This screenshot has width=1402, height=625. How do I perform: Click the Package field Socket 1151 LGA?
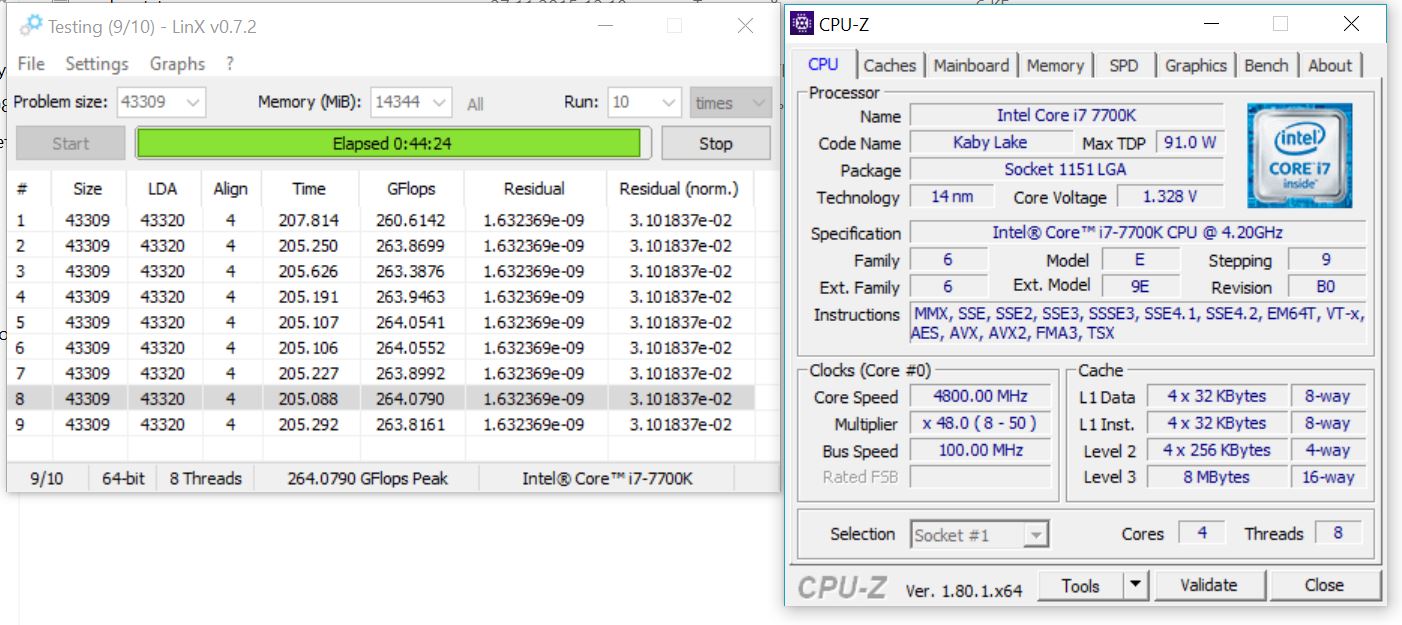click(x=1067, y=169)
